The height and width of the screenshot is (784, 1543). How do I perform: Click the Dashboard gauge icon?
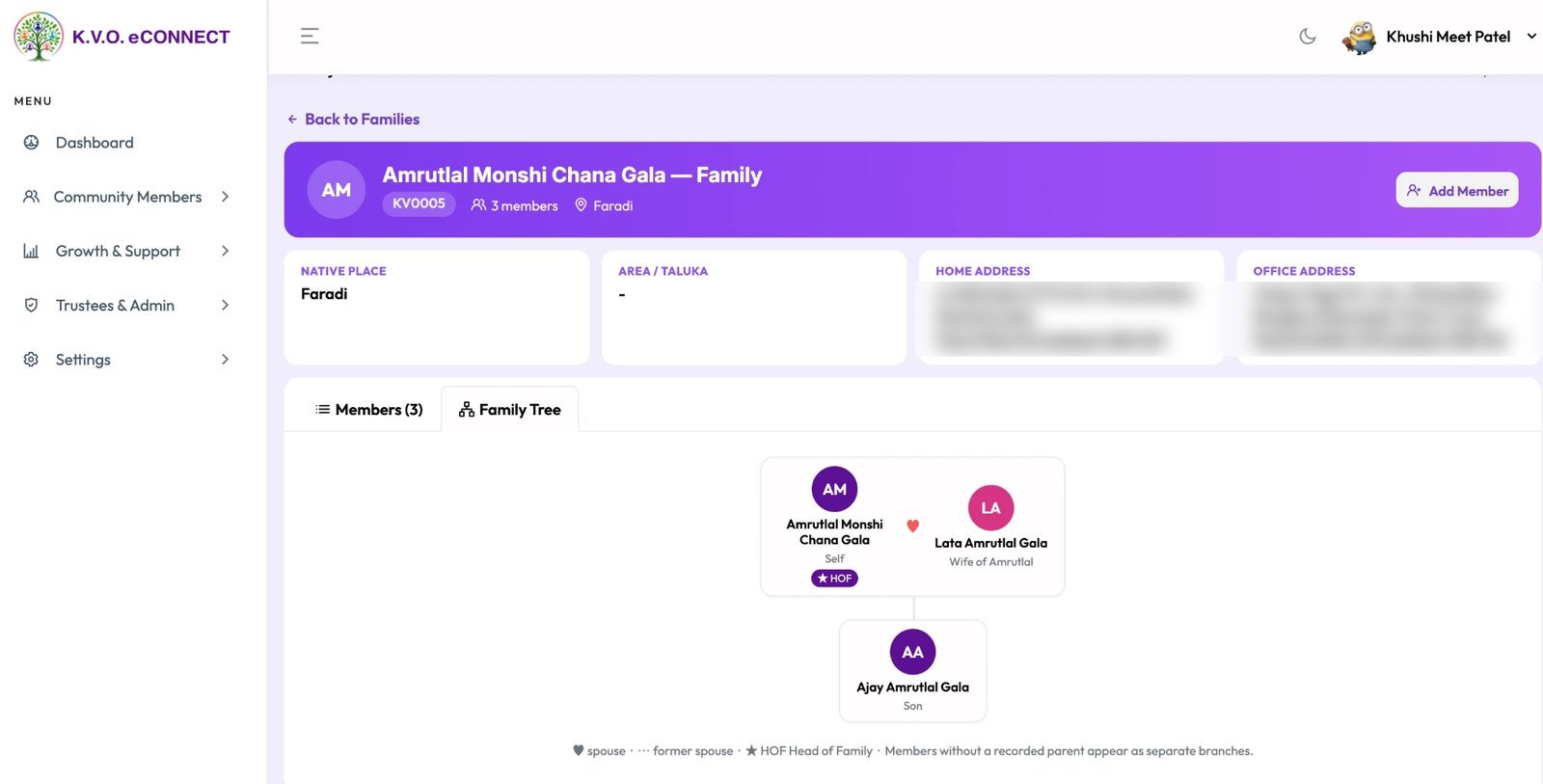(31, 143)
